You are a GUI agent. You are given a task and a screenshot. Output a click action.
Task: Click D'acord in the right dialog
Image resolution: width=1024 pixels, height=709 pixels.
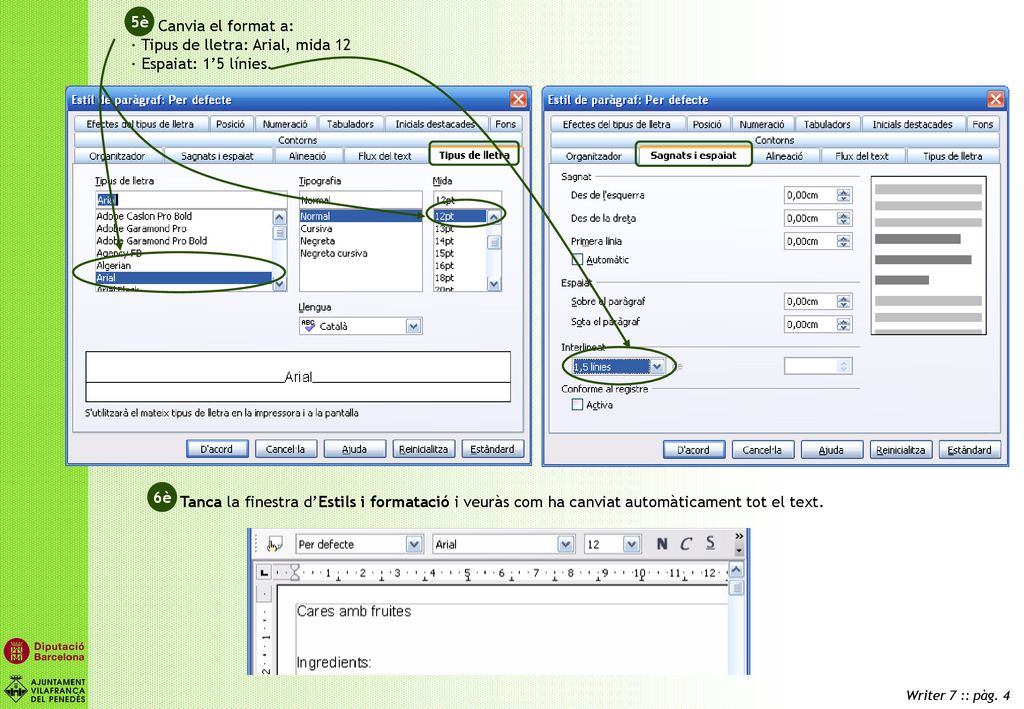pyautogui.click(x=694, y=450)
